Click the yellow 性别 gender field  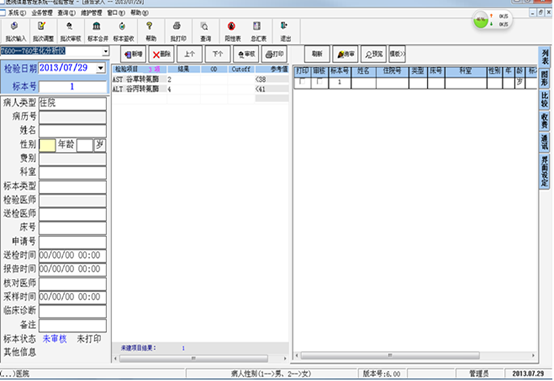pos(47,145)
